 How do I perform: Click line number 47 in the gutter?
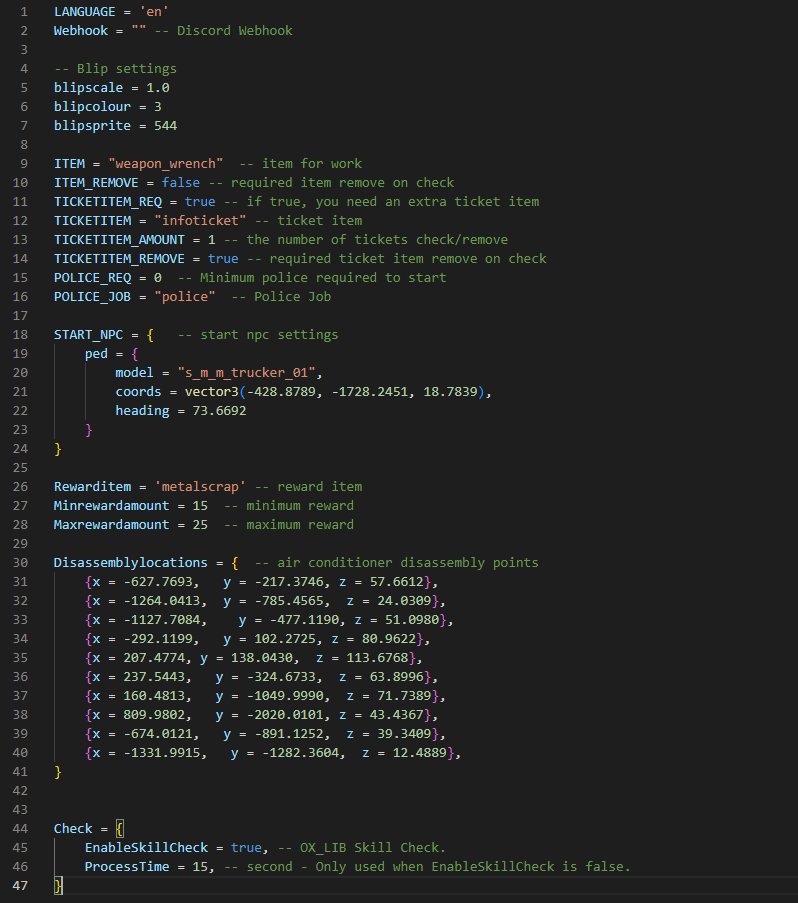coord(20,886)
